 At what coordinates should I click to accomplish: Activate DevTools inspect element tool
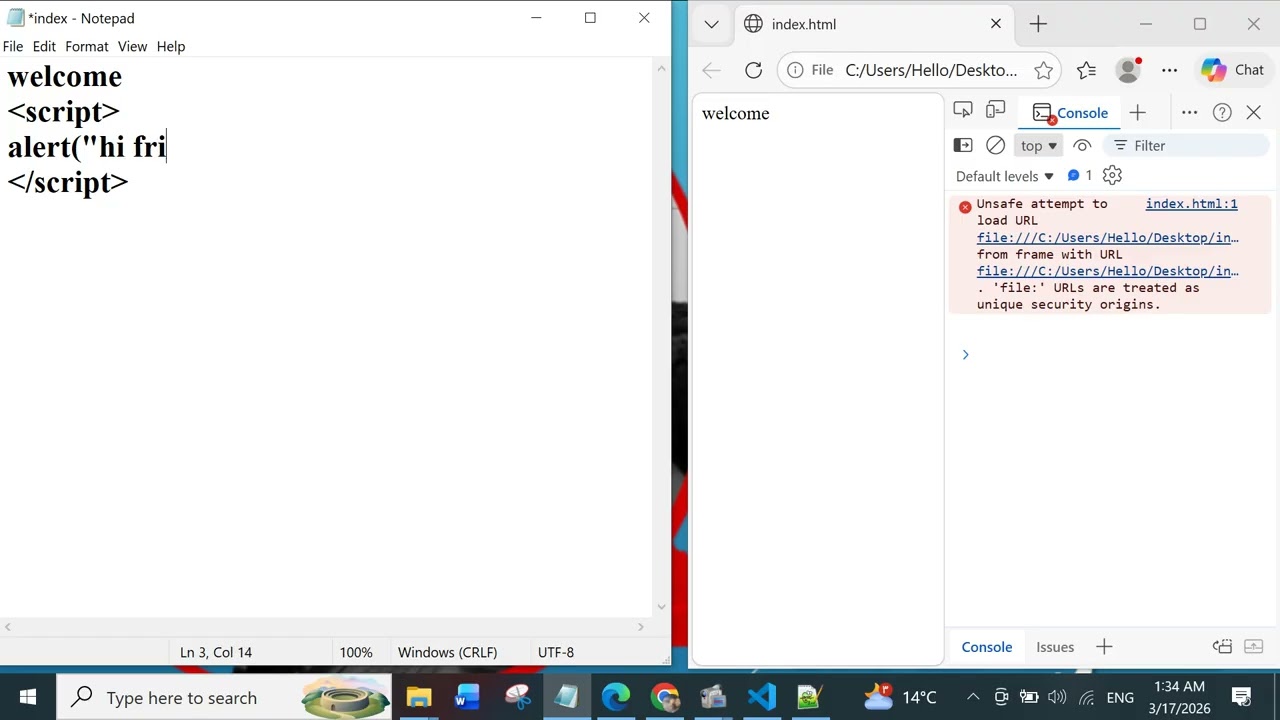point(963,111)
